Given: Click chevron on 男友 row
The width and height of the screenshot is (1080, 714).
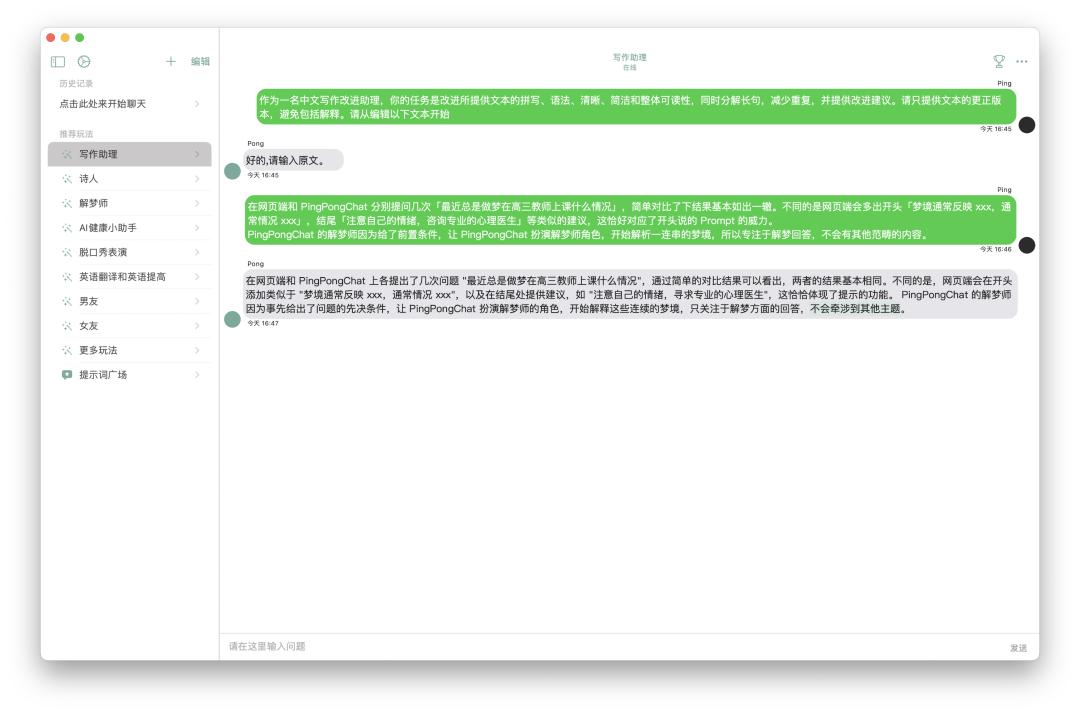Looking at the screenshot, I should [x=197, y=302].
